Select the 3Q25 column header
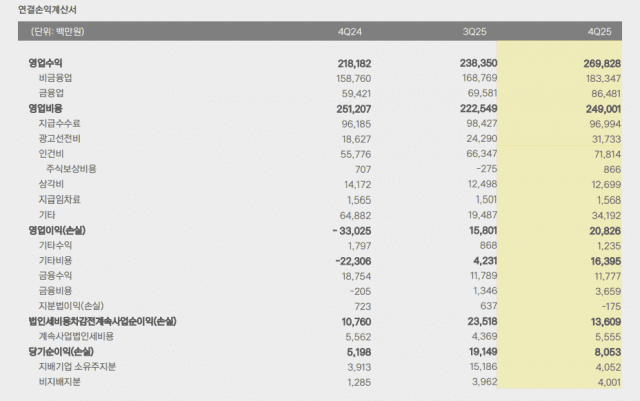 coord(474,32)
